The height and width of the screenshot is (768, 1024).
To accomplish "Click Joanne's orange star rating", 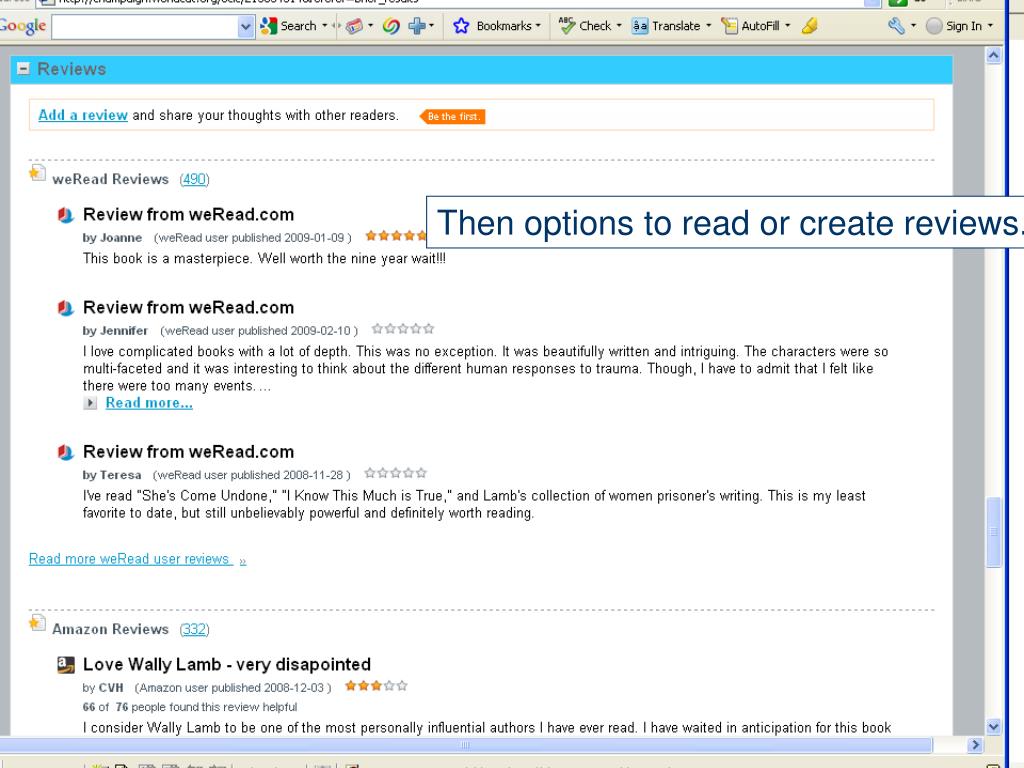I will point(396,236).
